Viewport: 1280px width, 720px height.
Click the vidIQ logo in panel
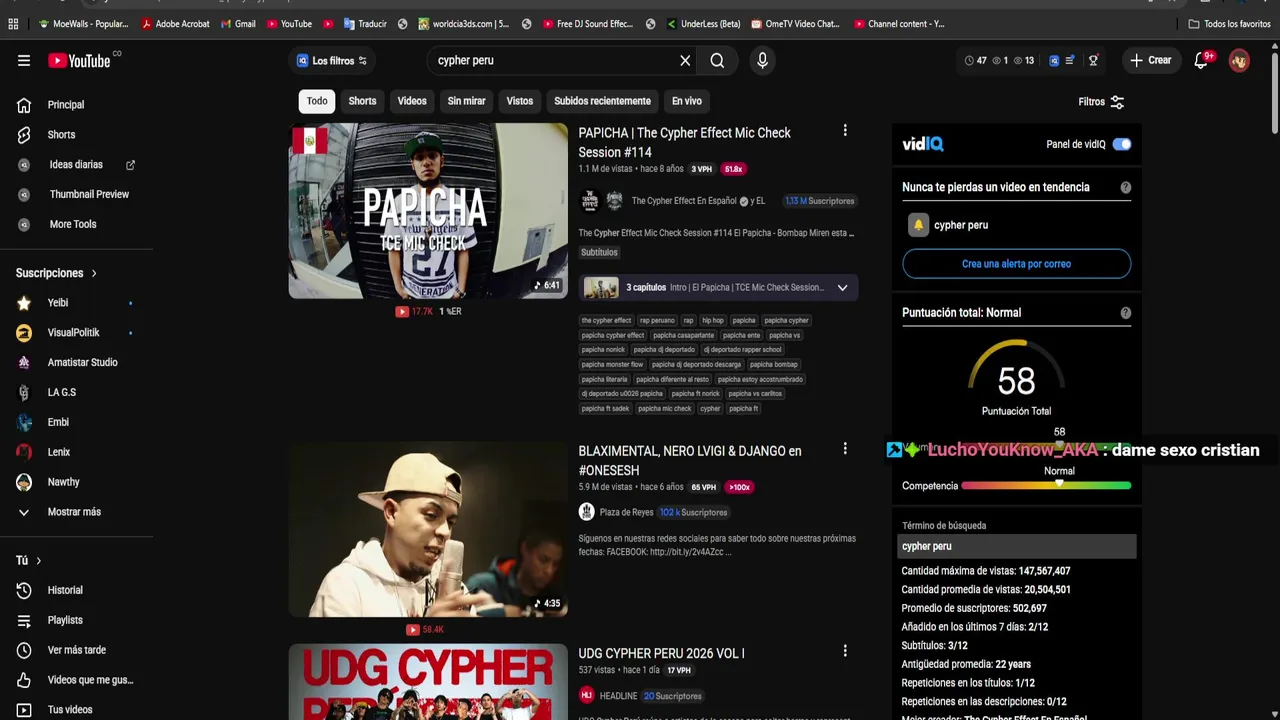(x=922, y=144)
